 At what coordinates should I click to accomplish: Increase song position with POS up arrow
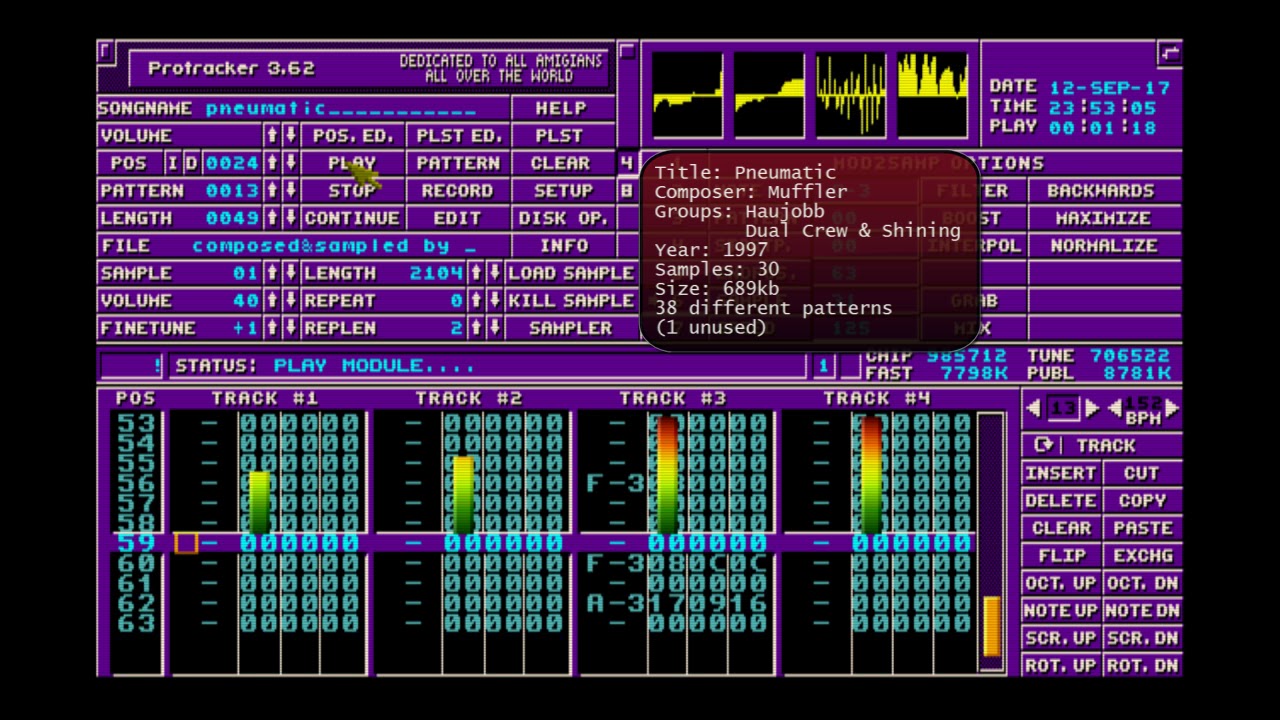[x=272, y=163]
